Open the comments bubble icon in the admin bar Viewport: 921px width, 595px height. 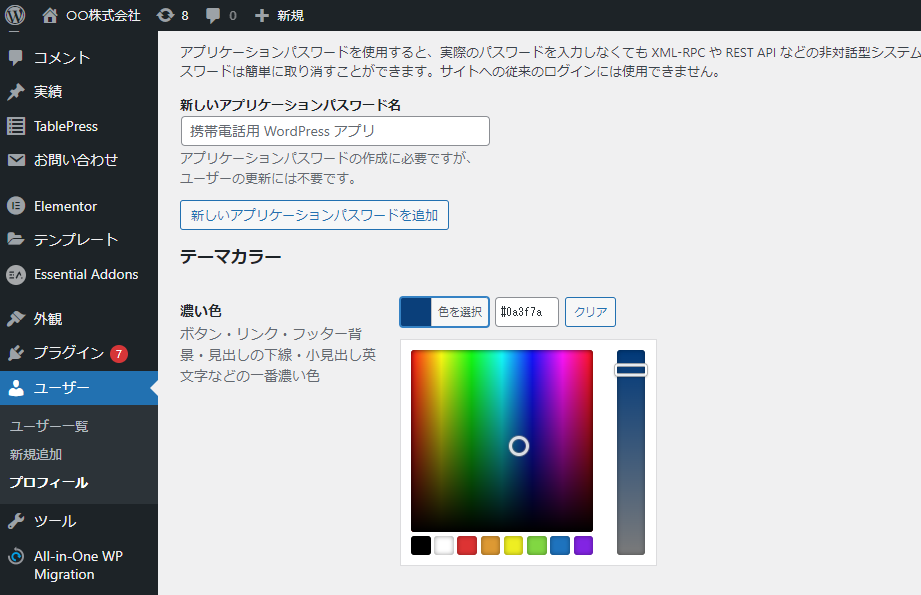point(213,15)
